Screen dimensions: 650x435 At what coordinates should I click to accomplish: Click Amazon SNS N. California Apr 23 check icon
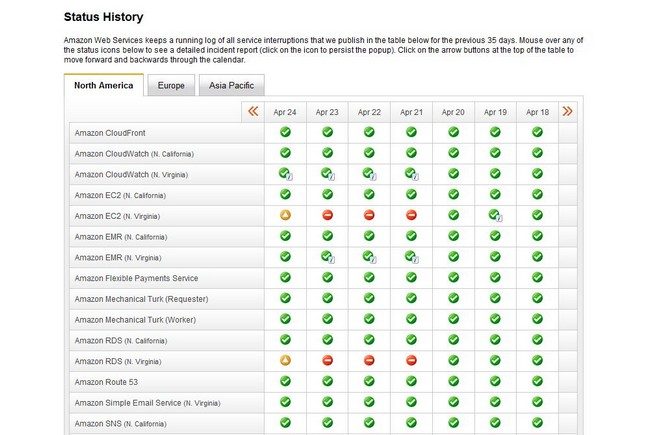[327, 423]
